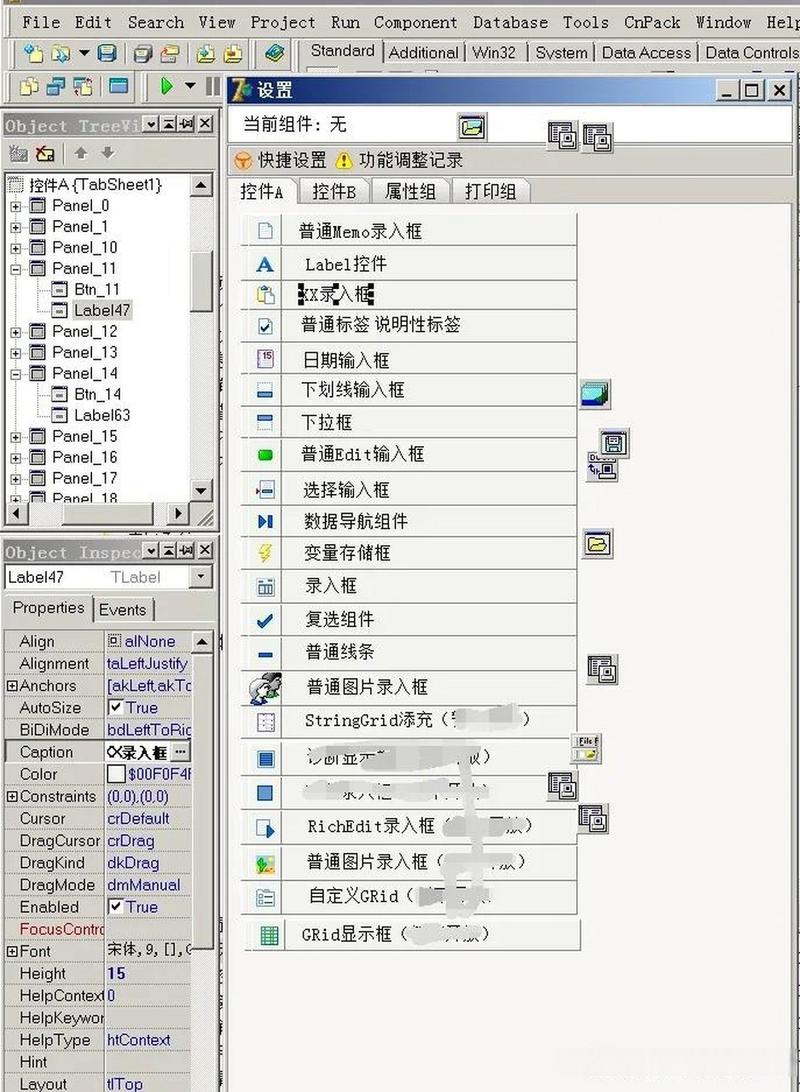Click Object TreeView vertical scrollbar down arrow
The image size is (800, 1092).
(201, 490)
